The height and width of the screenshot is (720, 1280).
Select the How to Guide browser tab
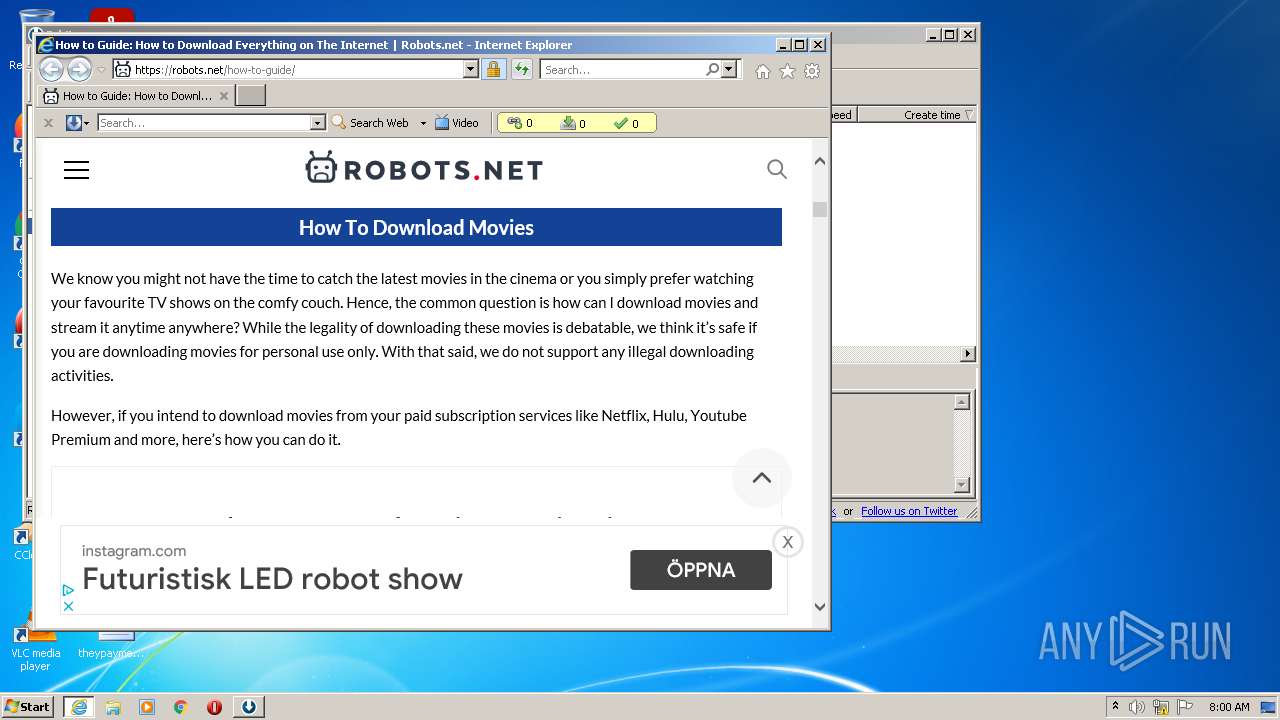pos(135,96)
